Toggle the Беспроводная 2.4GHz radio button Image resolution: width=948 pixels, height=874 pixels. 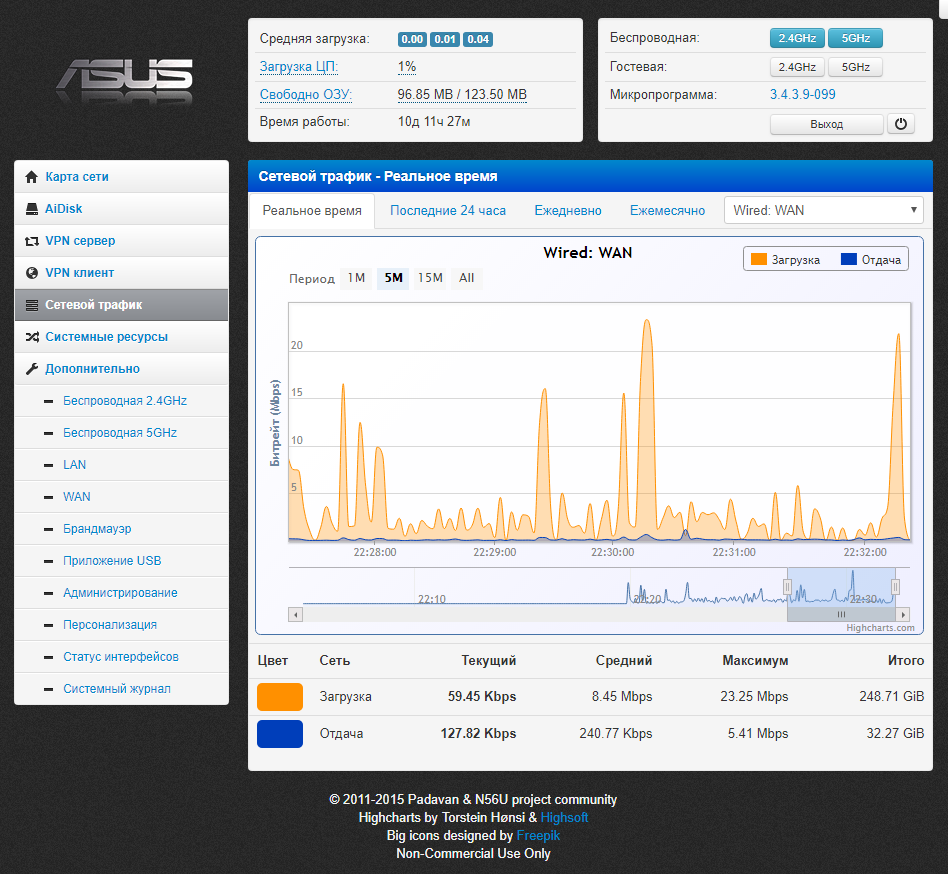797,38
